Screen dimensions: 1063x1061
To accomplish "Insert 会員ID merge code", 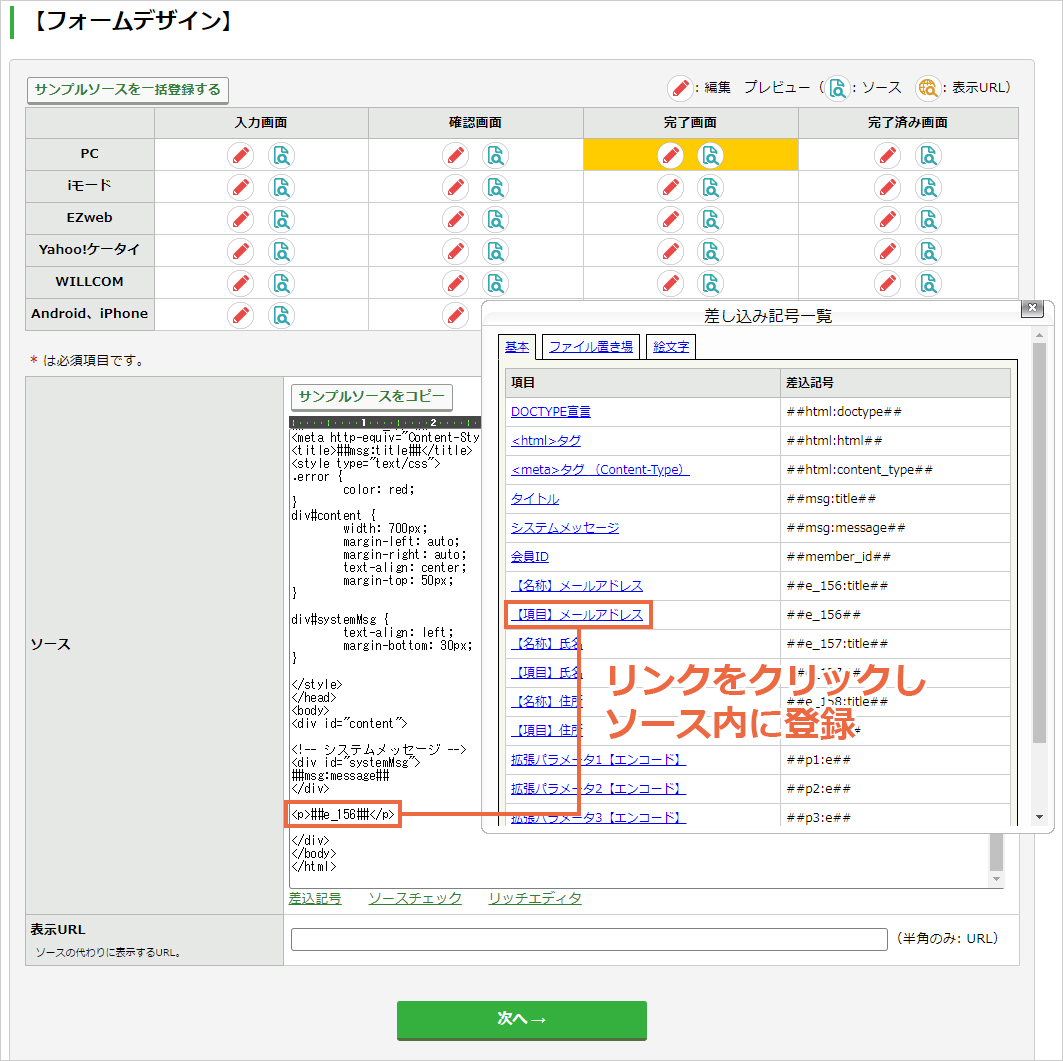I will pyautogui.click(x=529, y=557).
